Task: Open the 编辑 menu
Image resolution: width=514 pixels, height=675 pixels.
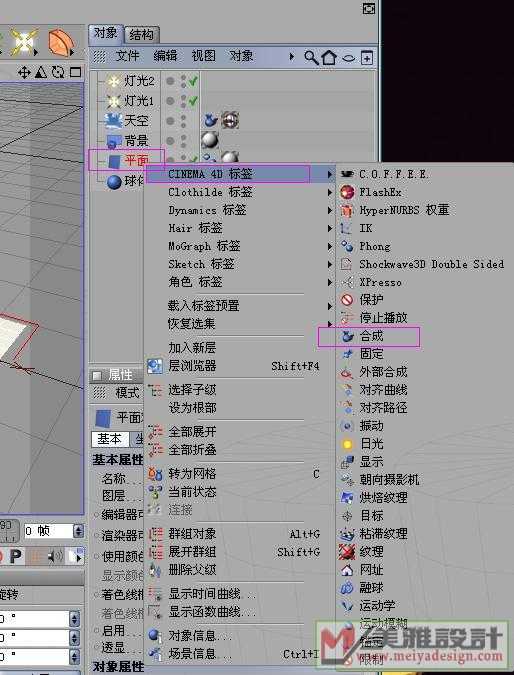Action: click(x=165, y=56)
